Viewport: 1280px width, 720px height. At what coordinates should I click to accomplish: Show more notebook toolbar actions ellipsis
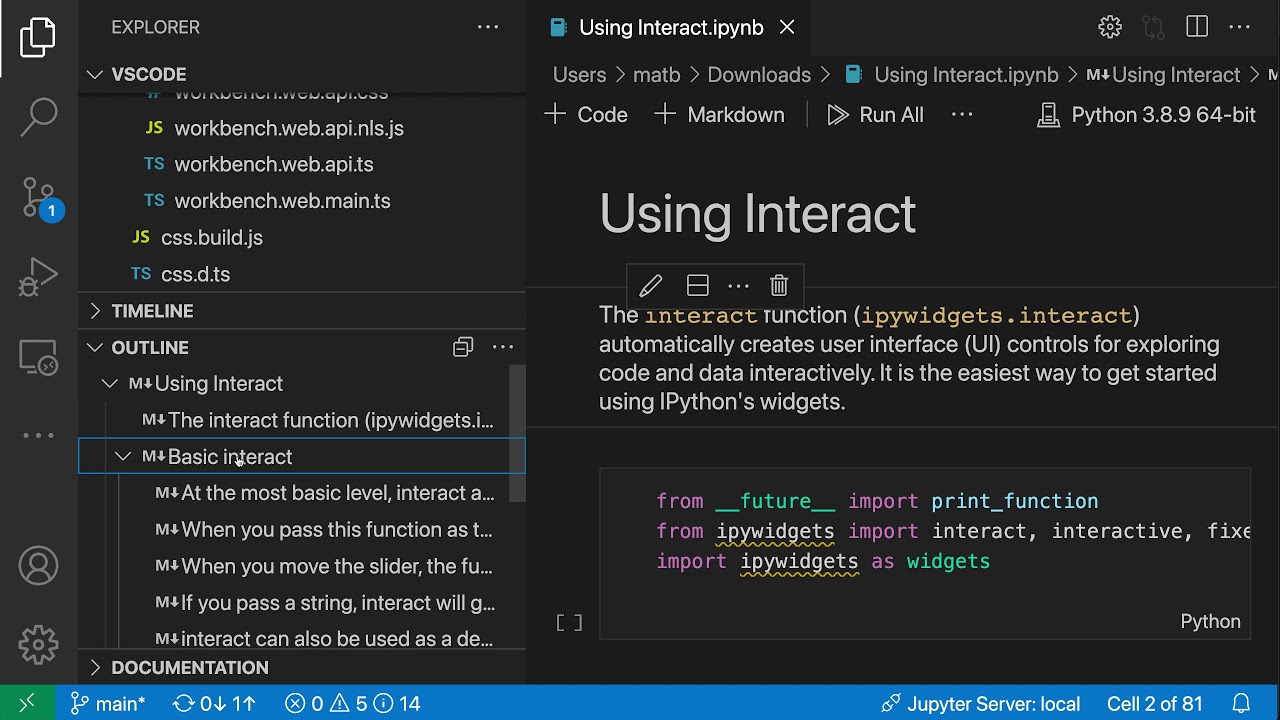coord(962,115)
